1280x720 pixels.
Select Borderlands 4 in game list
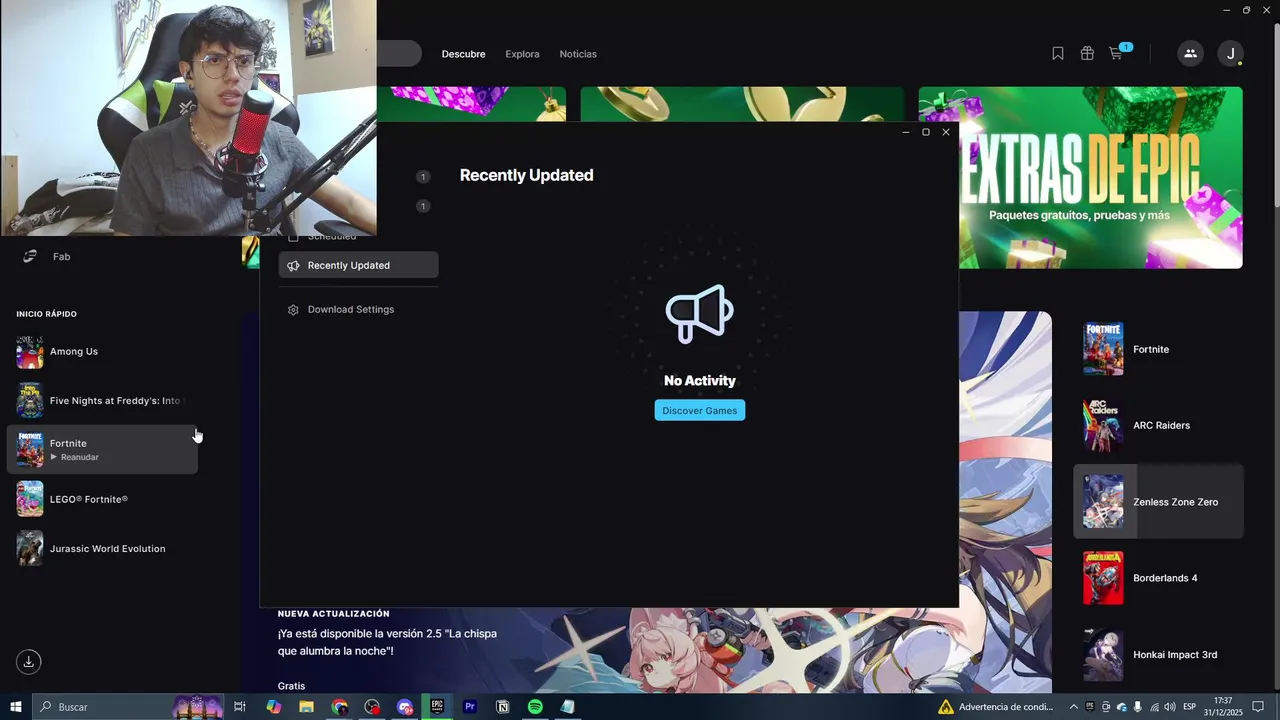1158,578
